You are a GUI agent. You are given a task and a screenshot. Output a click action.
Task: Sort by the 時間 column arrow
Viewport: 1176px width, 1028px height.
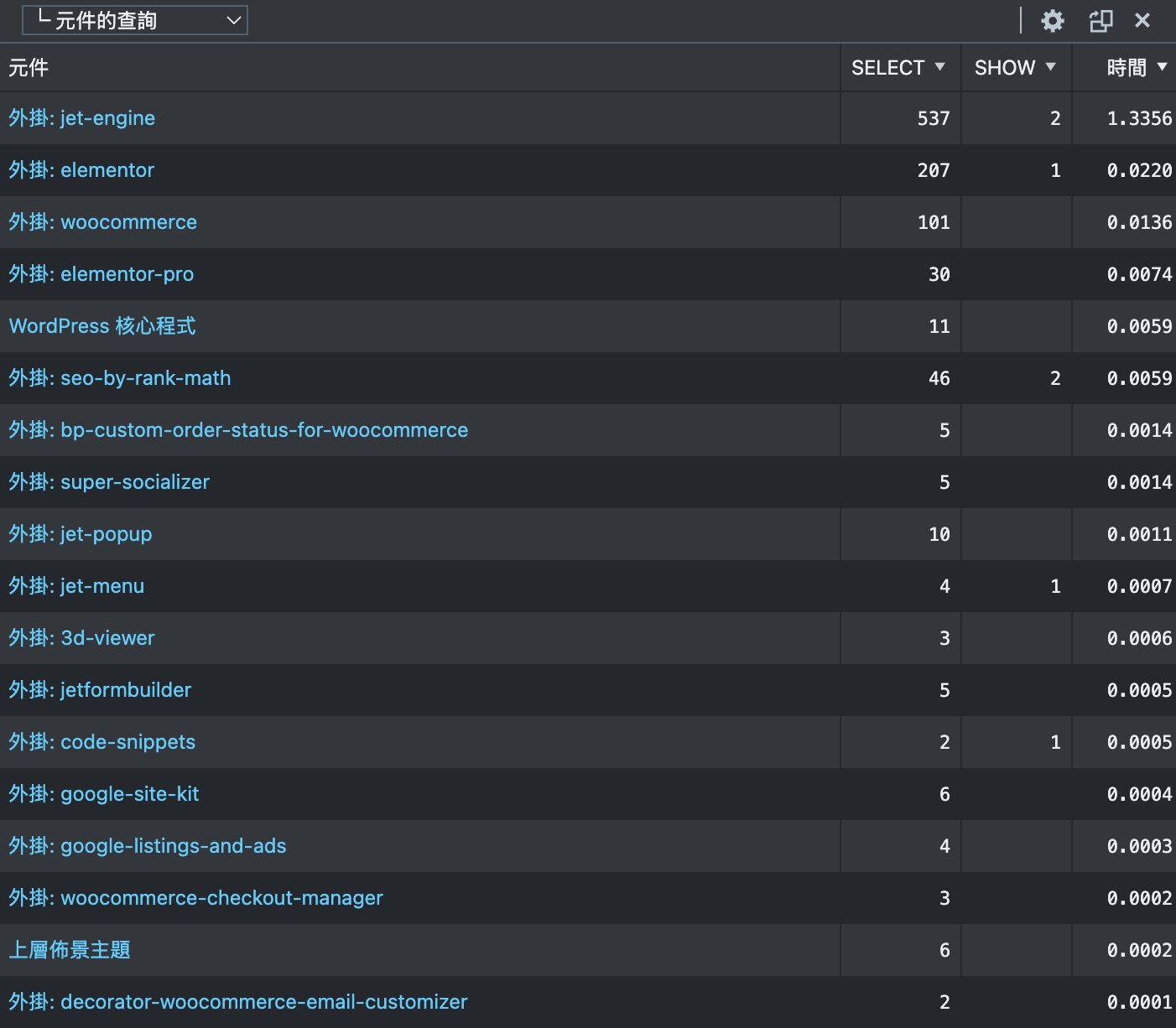[x=1163, y=67]
